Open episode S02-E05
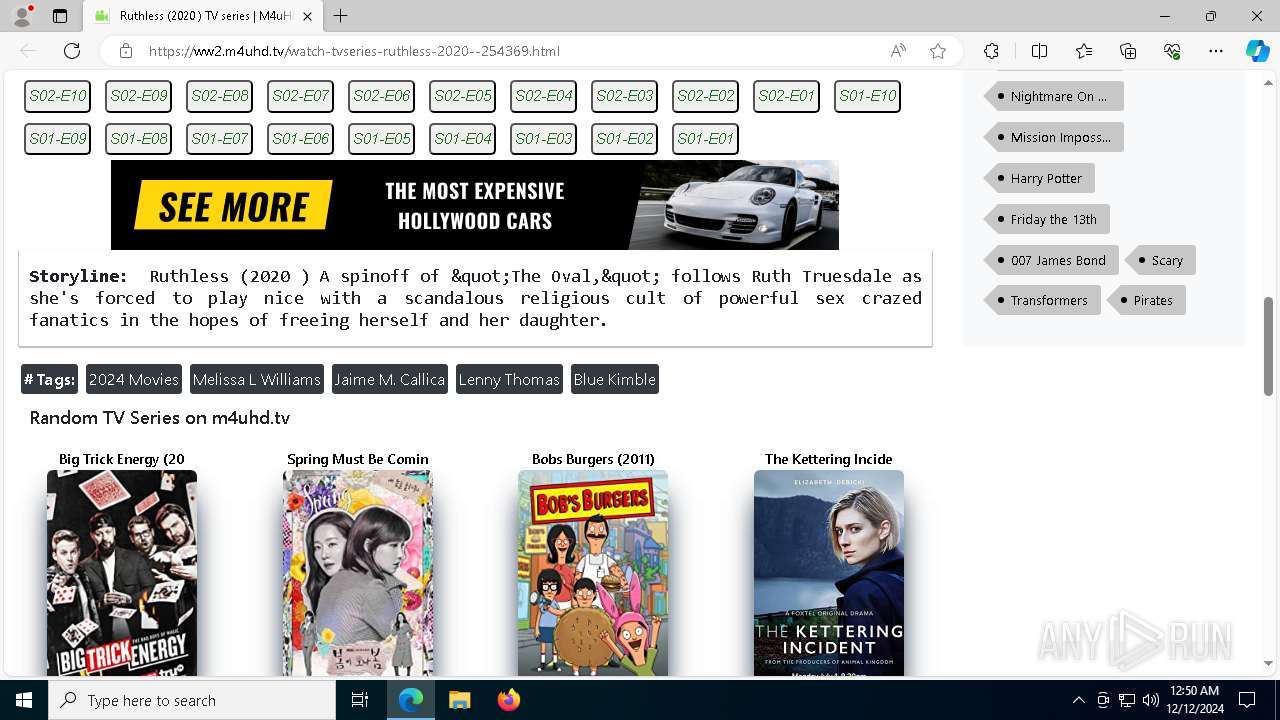 tap(462, 96)
